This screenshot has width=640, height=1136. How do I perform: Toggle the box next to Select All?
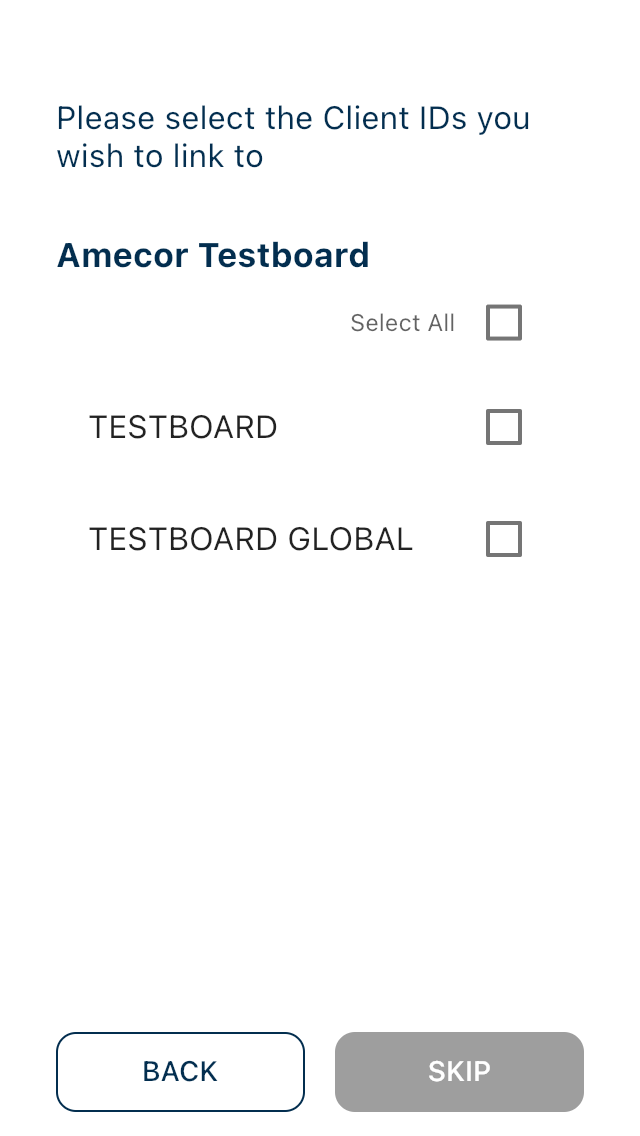point(504,323)
